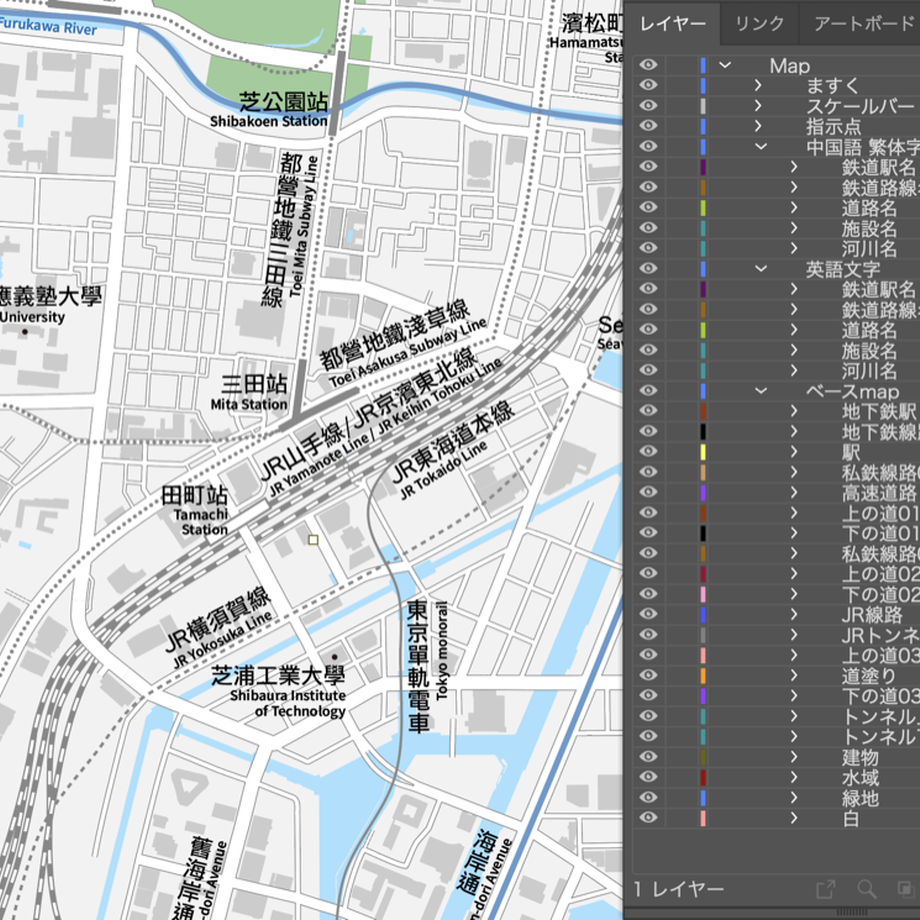The image size is (920, 920).
Task: Select the 駅 sublayer name
Action: point(851,451)
